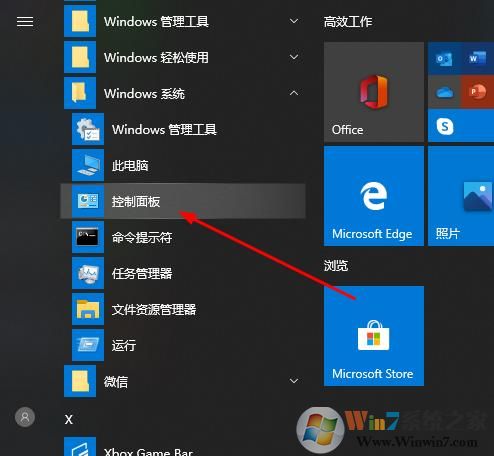
Task: Open Command Prompt icon (命令提示符)
Action: tap(88, 237)
